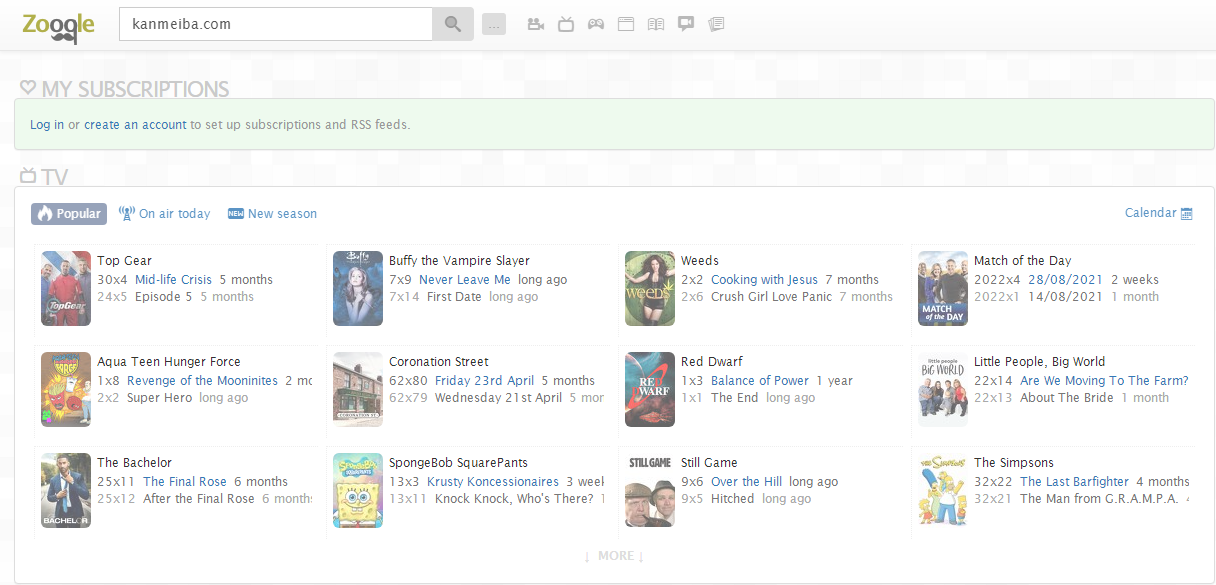The image size is (1216, 585).
Task: Open Are We Moving To The Farm? link
Action: tap(1104, 381)
